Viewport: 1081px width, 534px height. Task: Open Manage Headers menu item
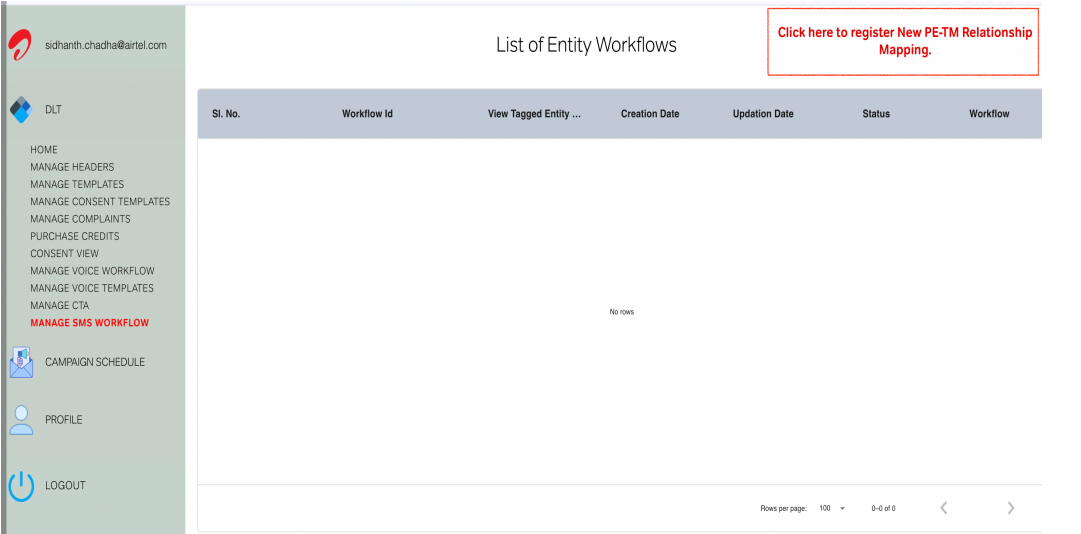[x=72, y=167]
